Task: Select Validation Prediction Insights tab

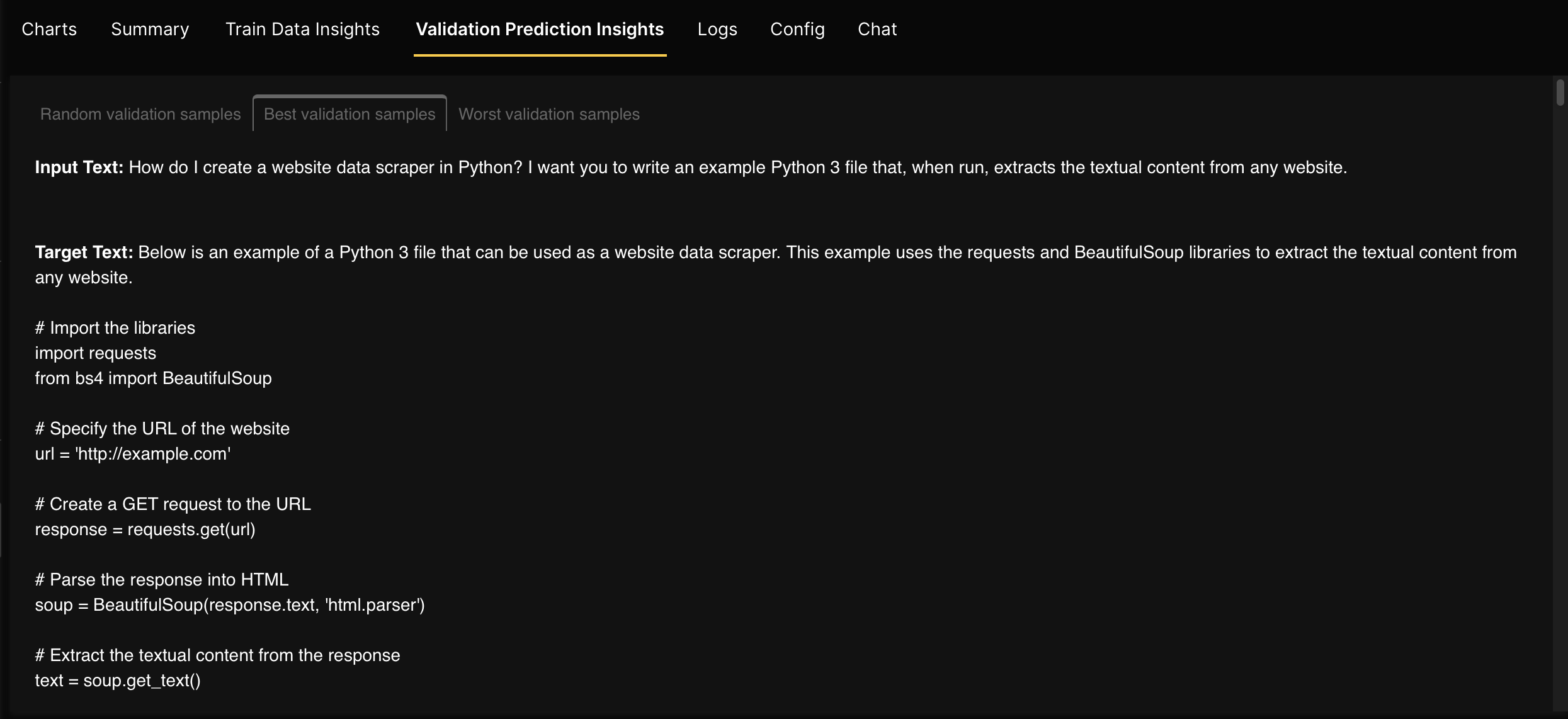Action: coord(540,29)
